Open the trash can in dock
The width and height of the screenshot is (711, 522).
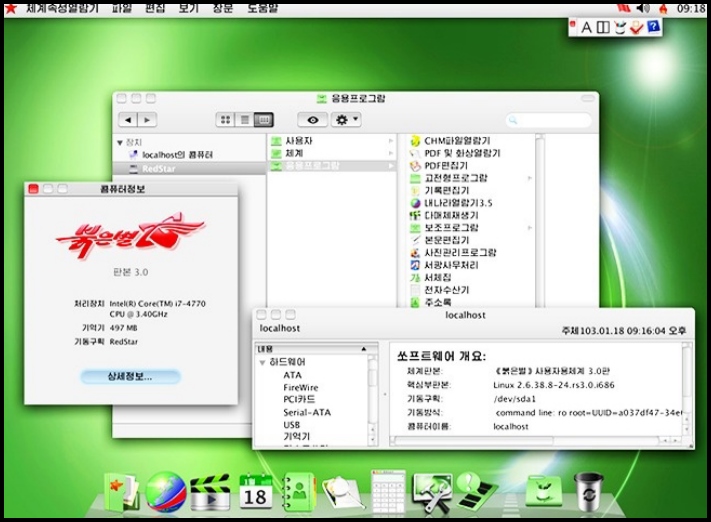tap(588, 491)
